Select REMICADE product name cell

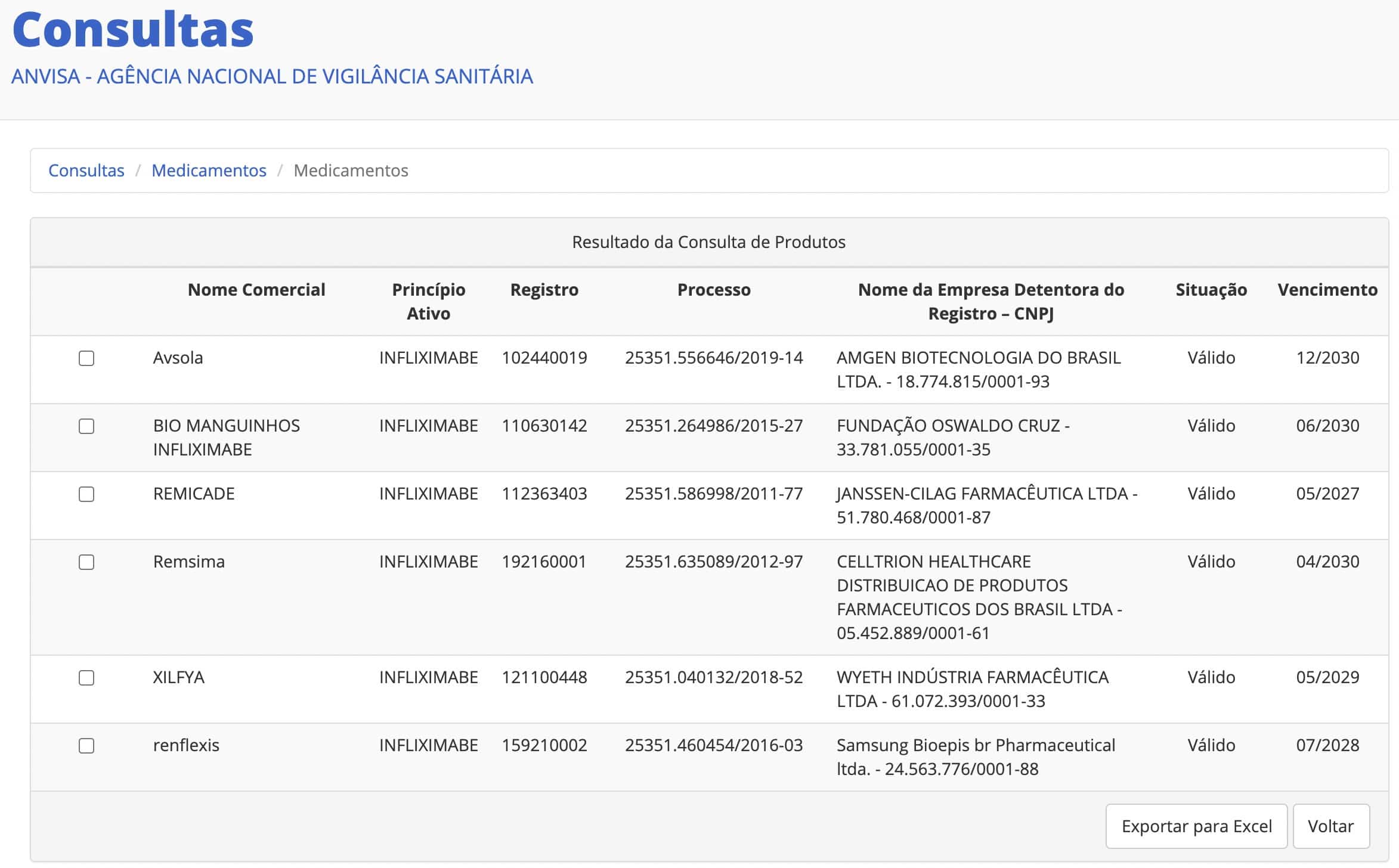[x=194, y=494]
